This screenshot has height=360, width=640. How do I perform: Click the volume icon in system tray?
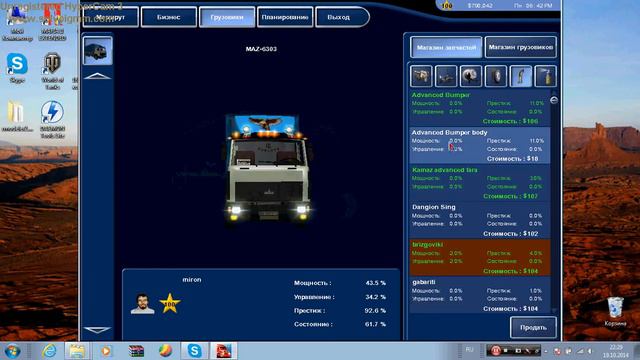(590, 351)
